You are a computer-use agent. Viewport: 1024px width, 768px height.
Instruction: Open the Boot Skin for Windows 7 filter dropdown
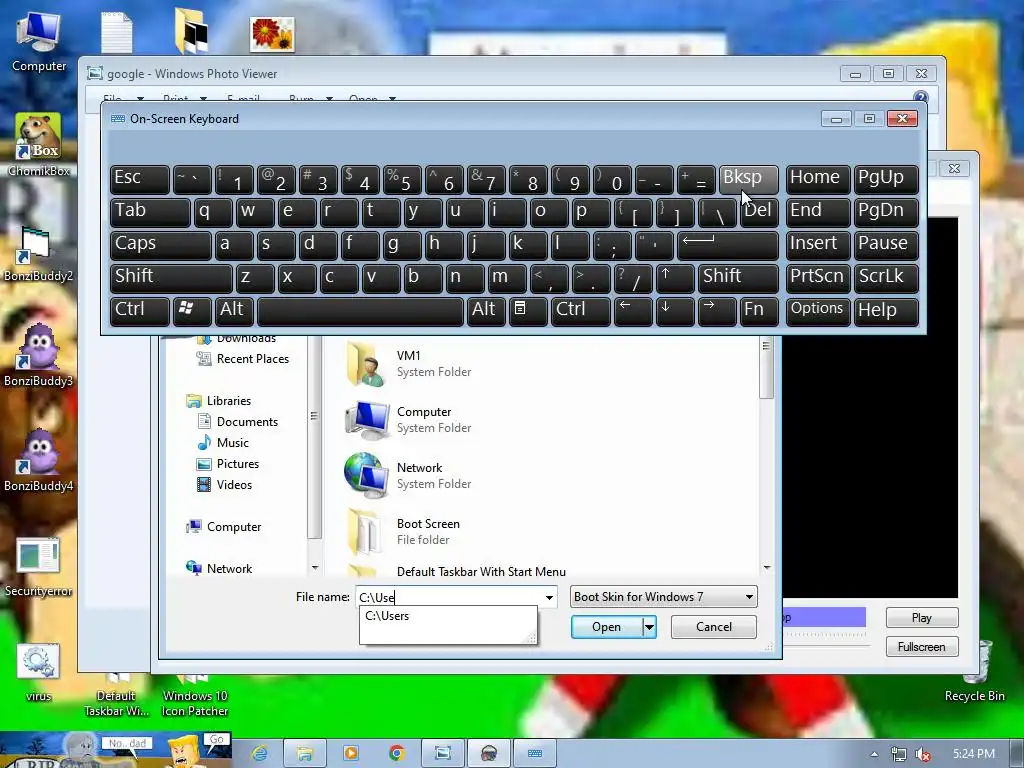tap(664, 597)
